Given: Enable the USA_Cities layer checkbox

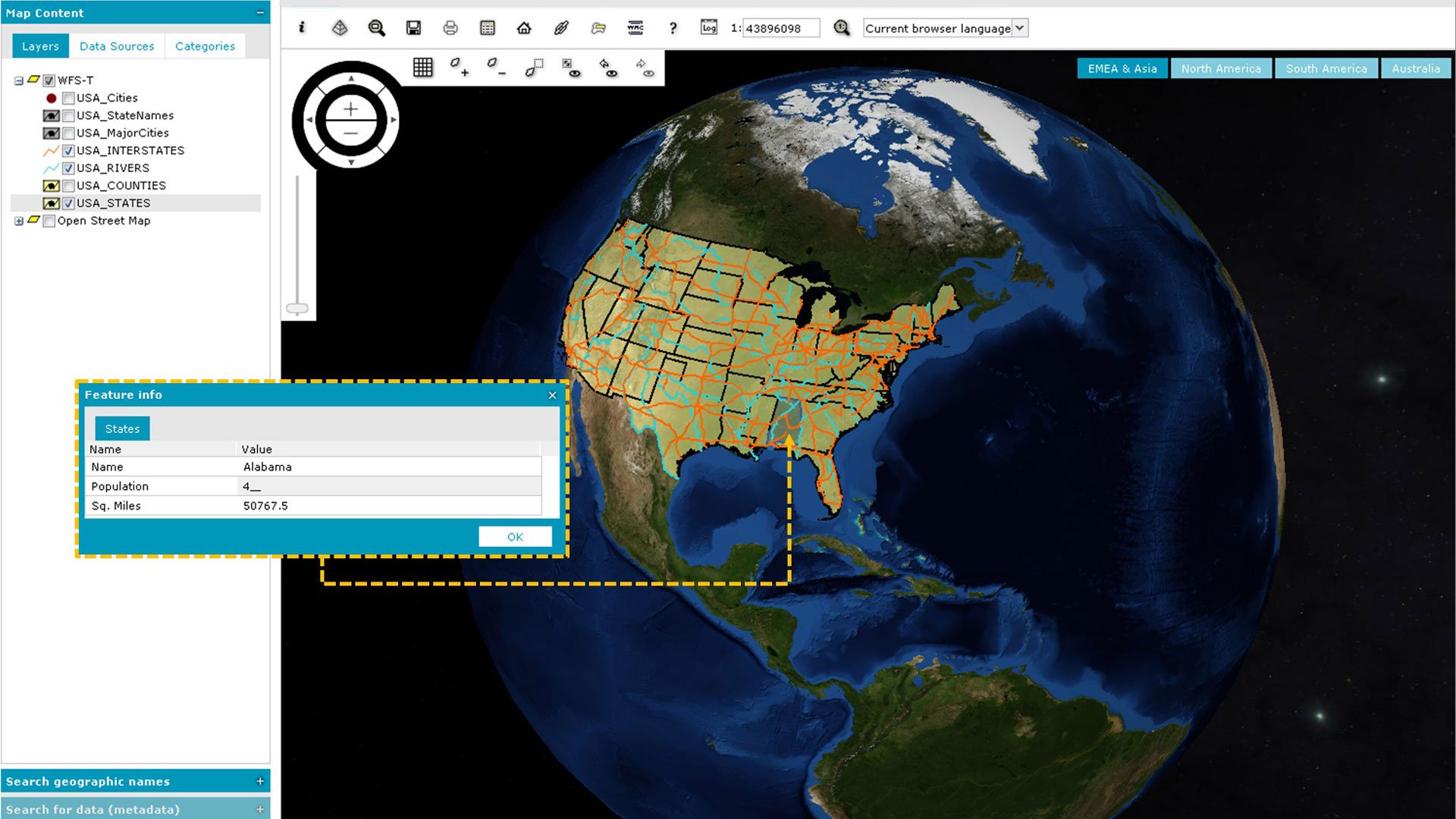Looking at the screenshot, I should (68, 98).
